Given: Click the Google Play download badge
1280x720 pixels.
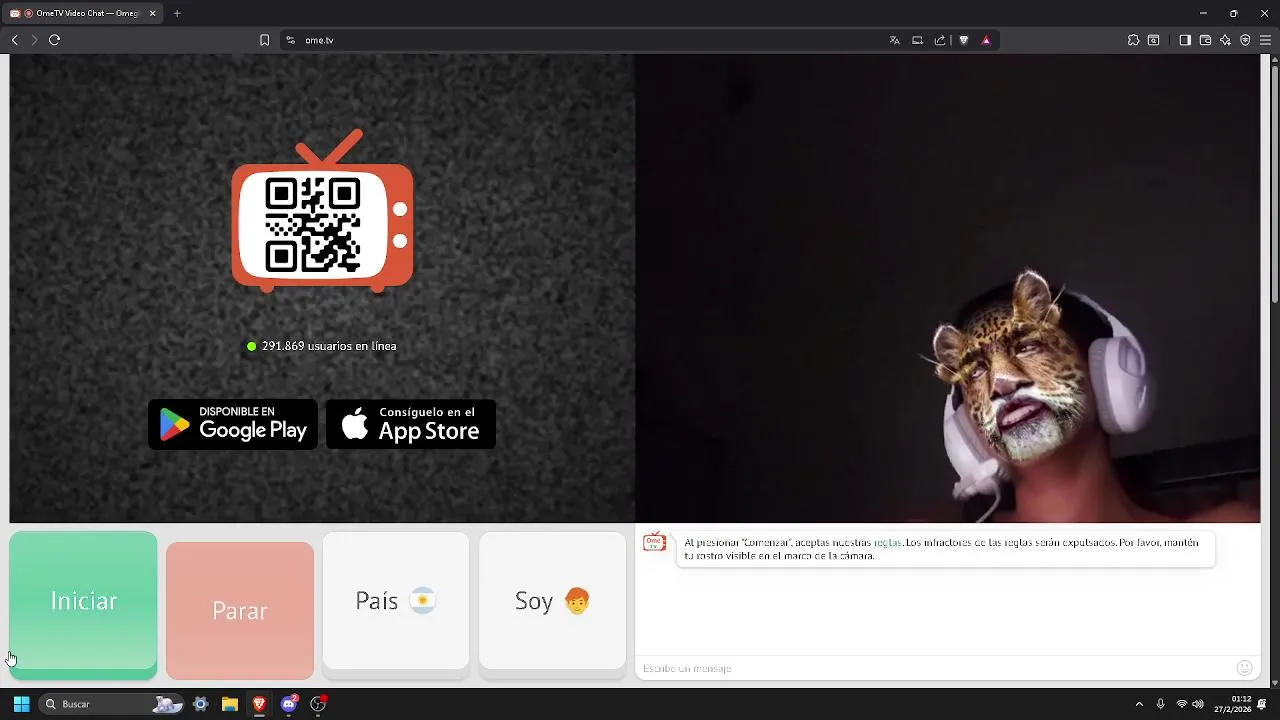Looking at the screenshot, I should 233,424.
